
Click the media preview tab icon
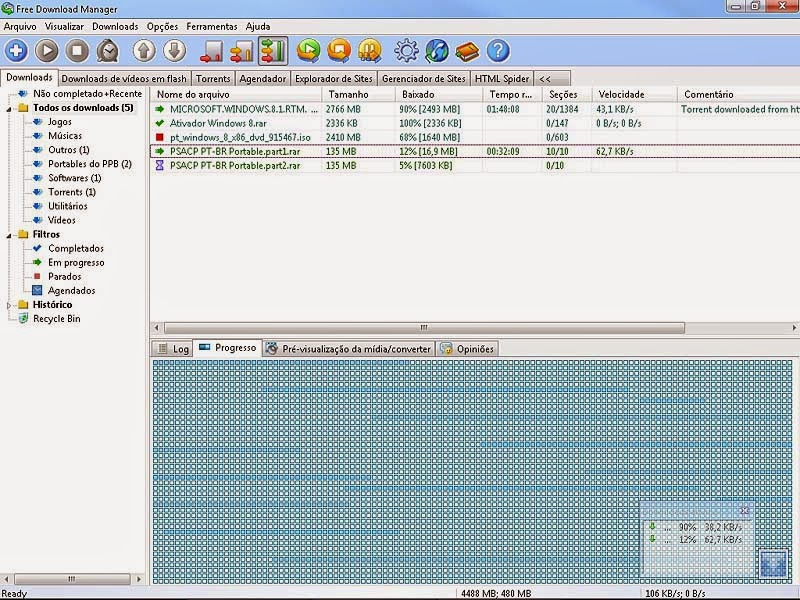272,348
